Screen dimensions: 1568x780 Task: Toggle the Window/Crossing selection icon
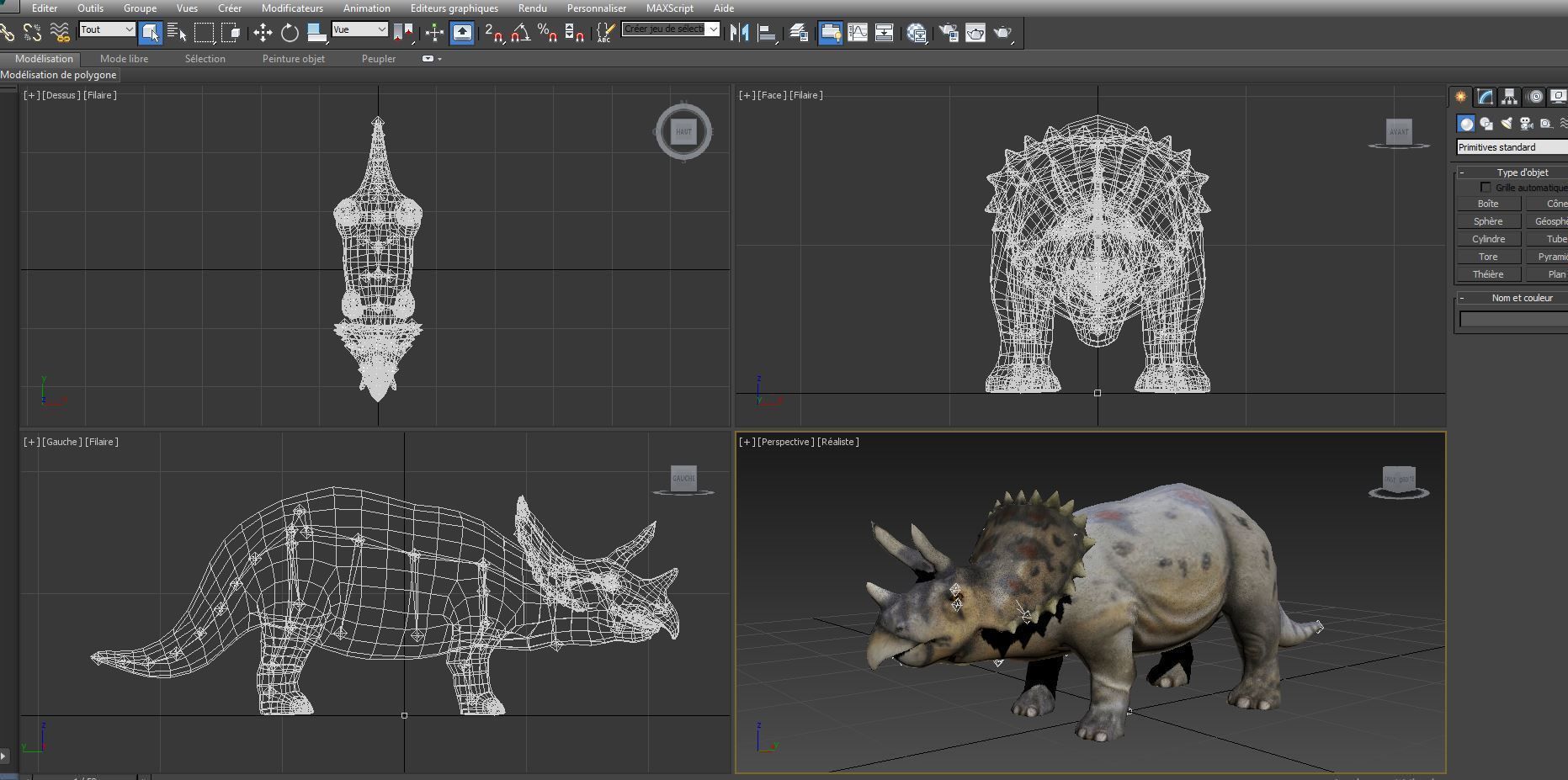[x=231, y=33]
